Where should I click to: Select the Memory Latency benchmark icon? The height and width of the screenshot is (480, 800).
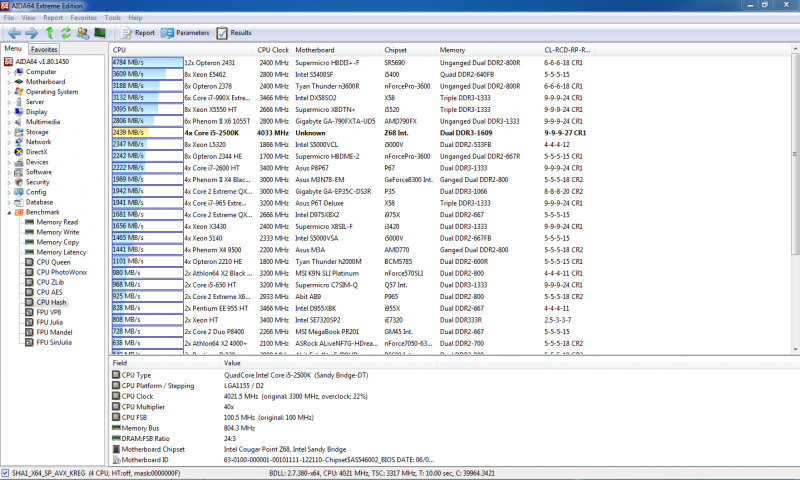(x=29, y=252)
